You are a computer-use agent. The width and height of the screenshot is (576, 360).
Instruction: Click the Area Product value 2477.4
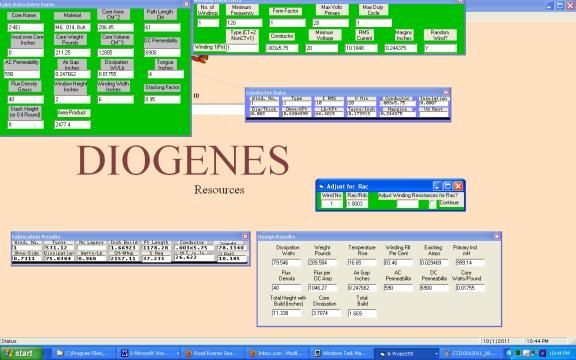point(72,125)
